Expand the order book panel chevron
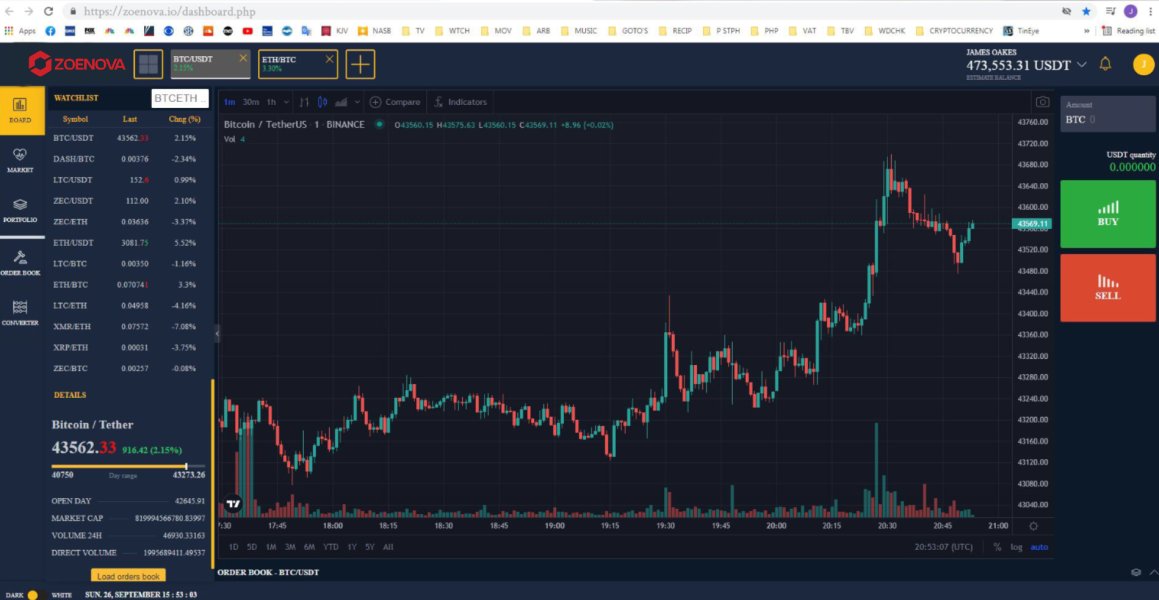The width and height of the screenshot is (1159, 600). point(1152,573)
